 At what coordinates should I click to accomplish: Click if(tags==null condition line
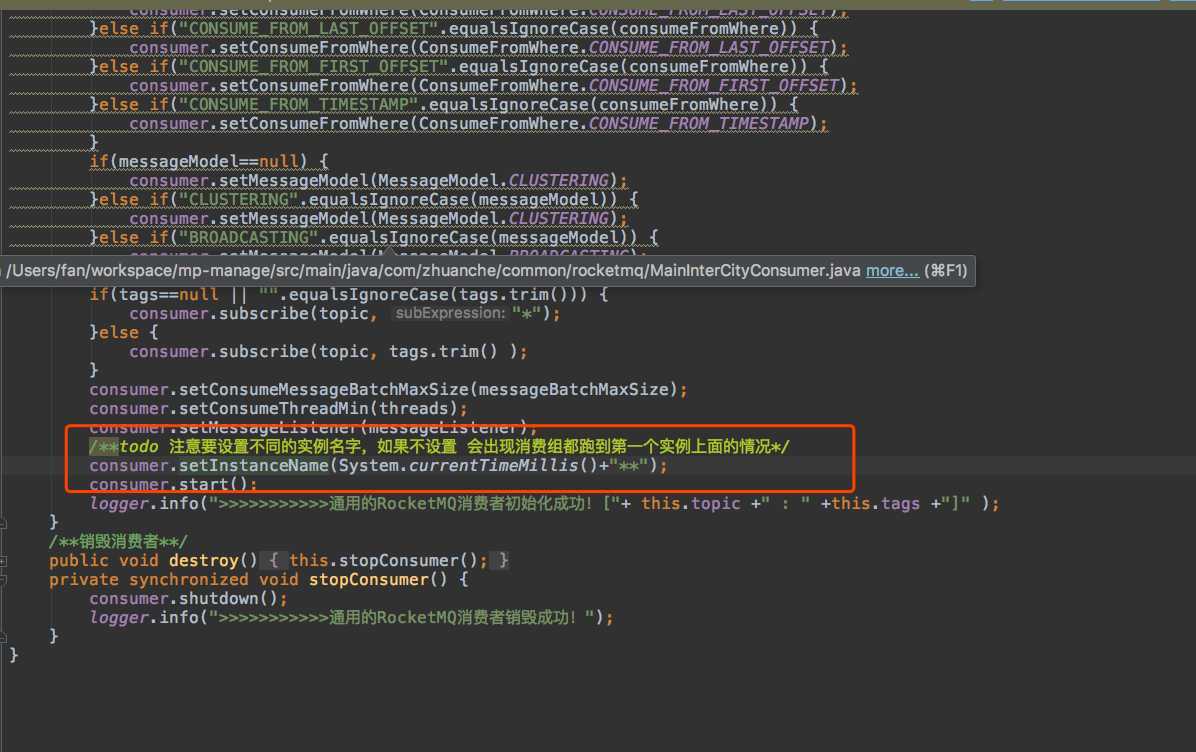click(349, 294)
